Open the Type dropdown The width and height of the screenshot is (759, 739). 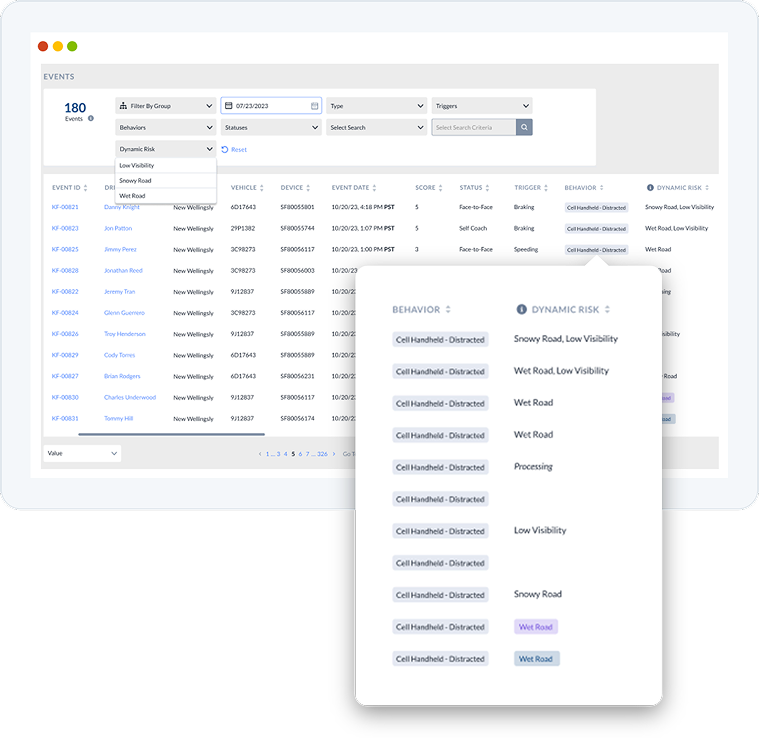click(376, 106)
